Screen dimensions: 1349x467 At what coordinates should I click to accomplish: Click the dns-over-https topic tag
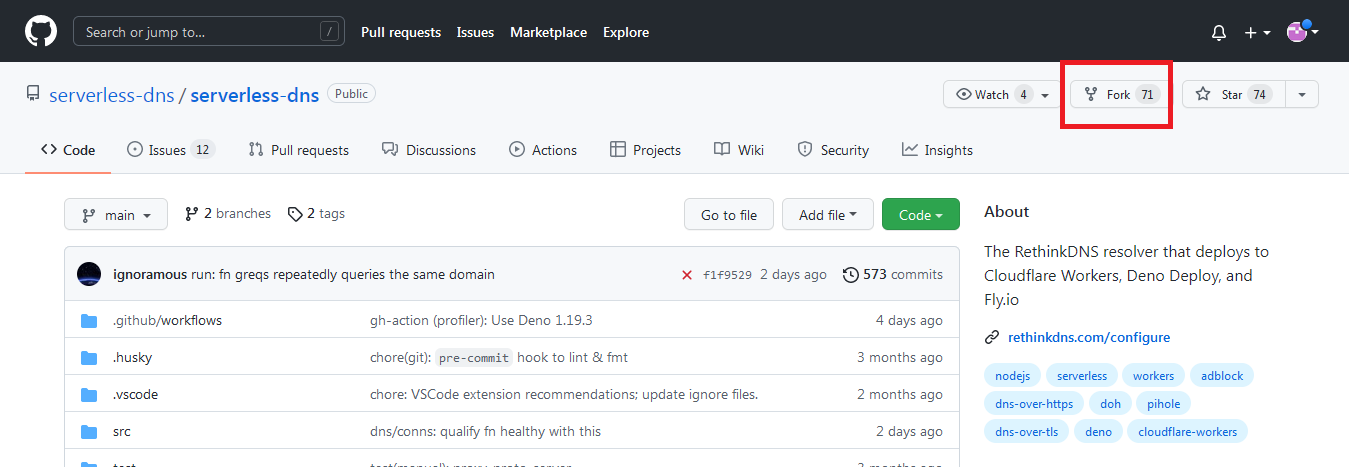click(x=1034, y=404)
